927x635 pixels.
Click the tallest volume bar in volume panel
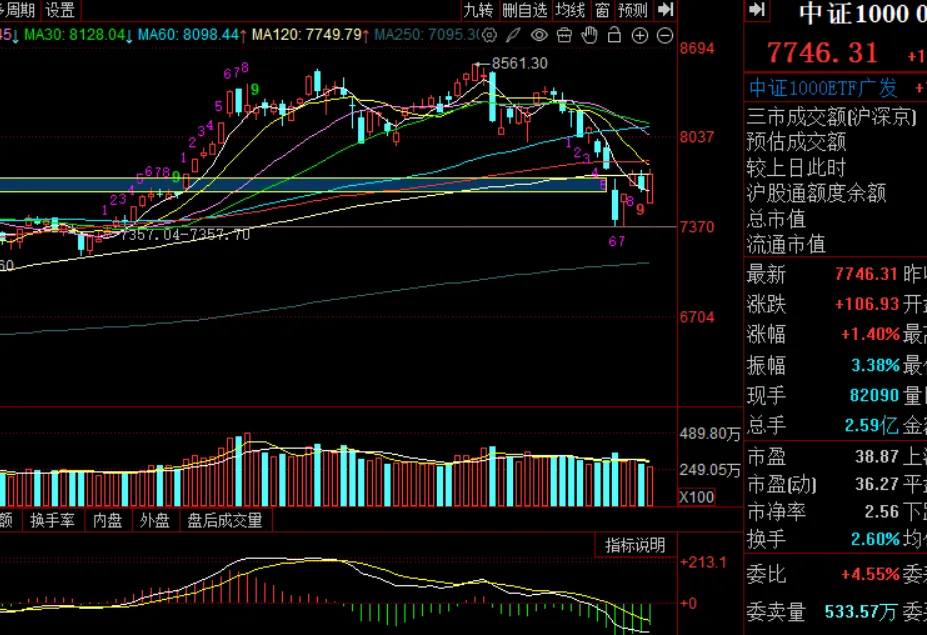[247, 469]
